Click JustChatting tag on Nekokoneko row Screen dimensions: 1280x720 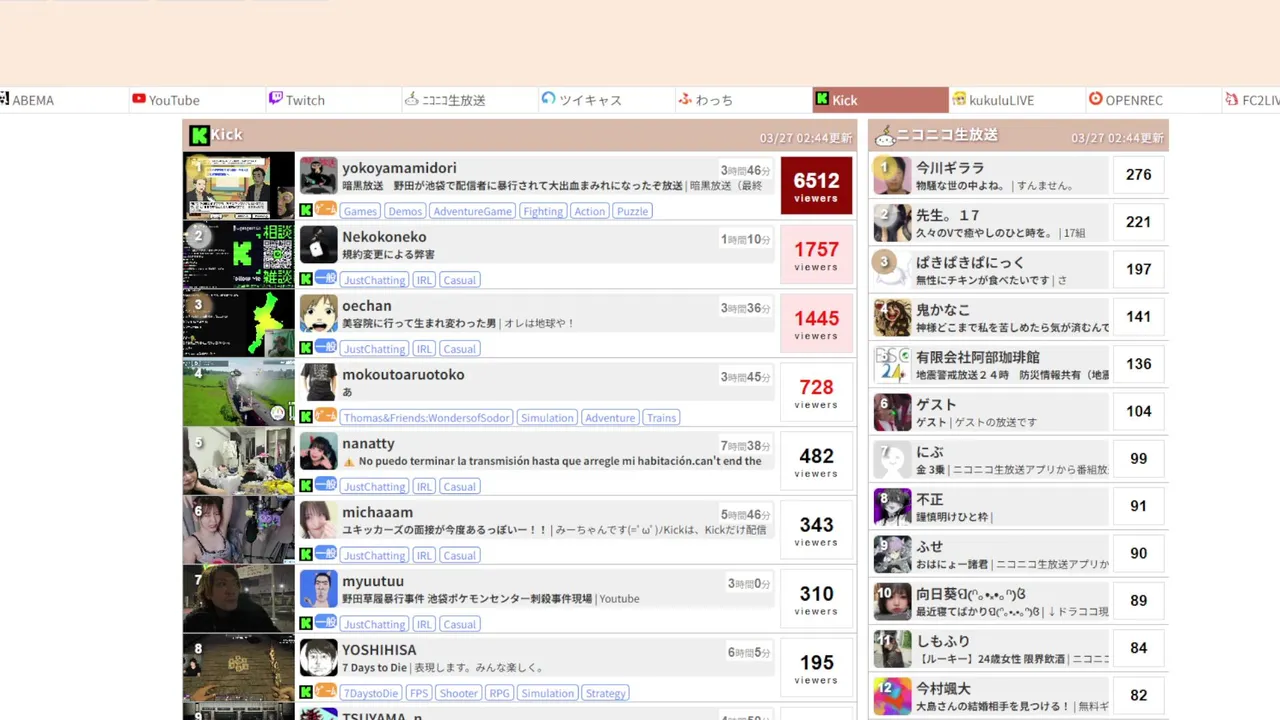coord(375,280)
